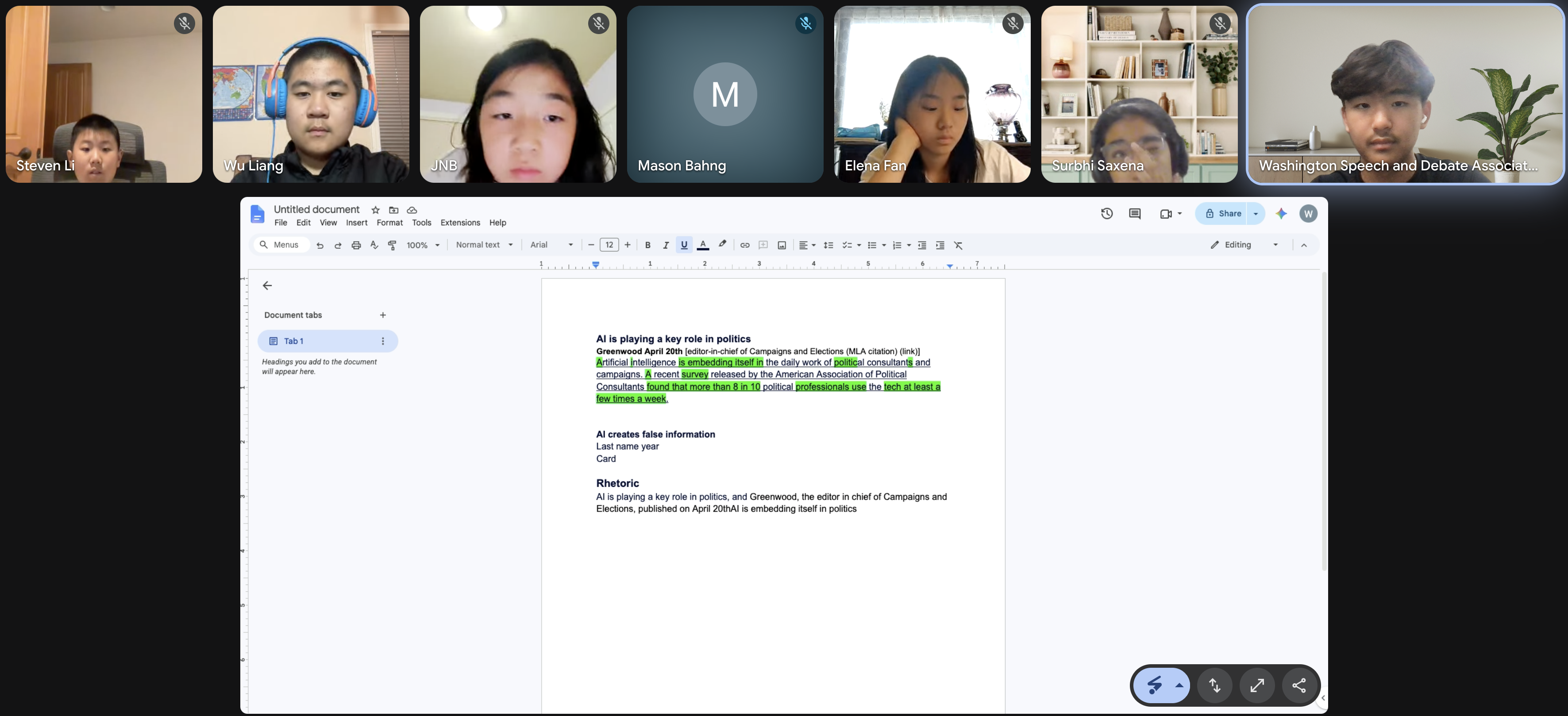
Task: Toggle bold formatting
Action: (647, 245)
